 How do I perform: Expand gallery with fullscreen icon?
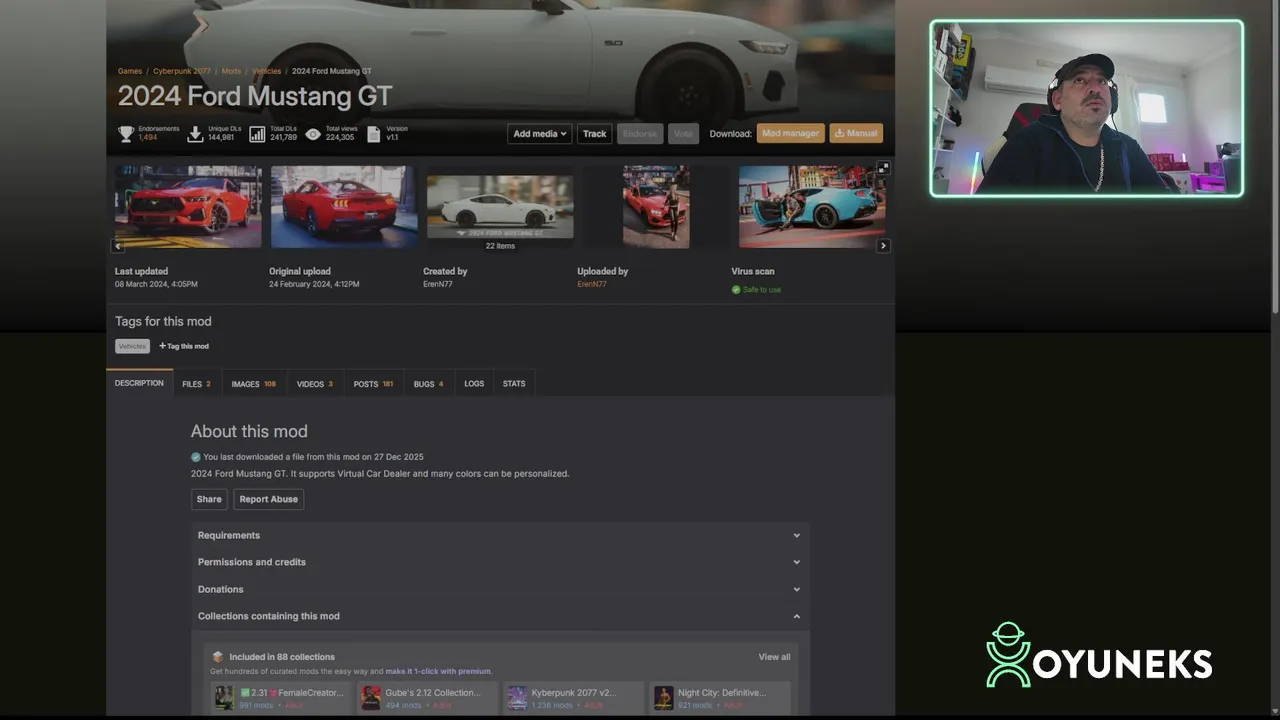(x=883, y=168)
